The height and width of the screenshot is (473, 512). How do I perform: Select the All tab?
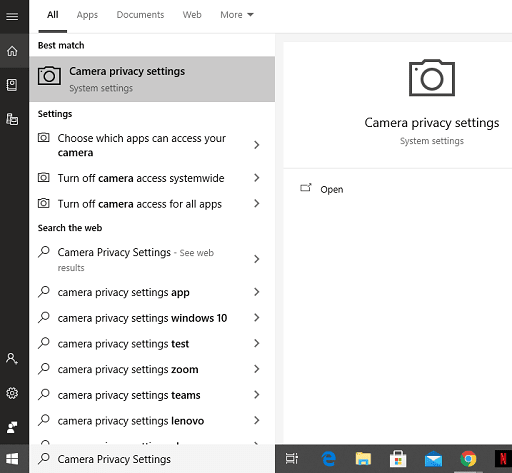tap(53, 15)
